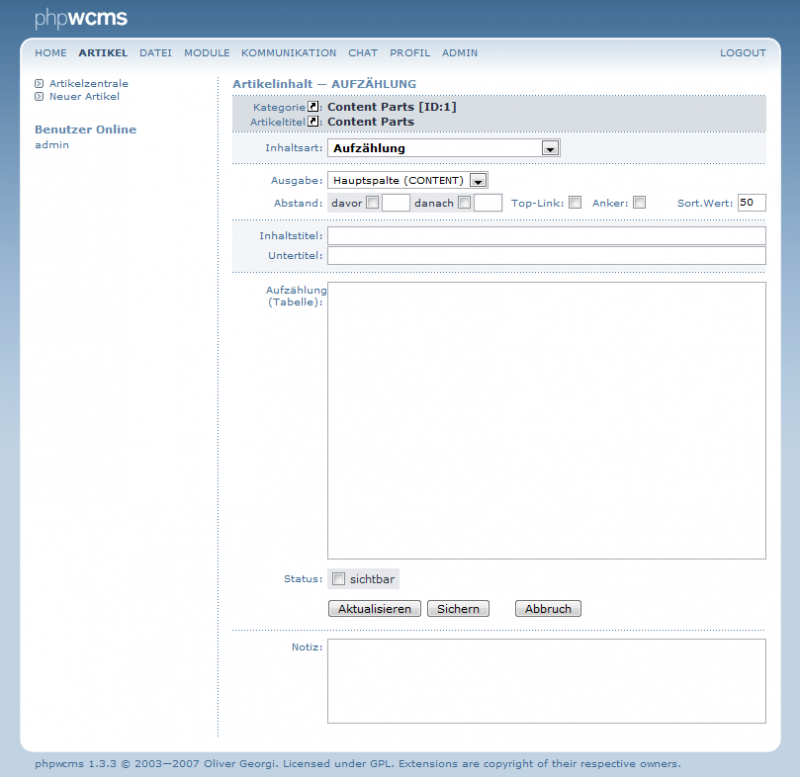This screenshot has height=777, width=800.
Task: Enable the danach spacing checkbox
Action: (464, 203)
